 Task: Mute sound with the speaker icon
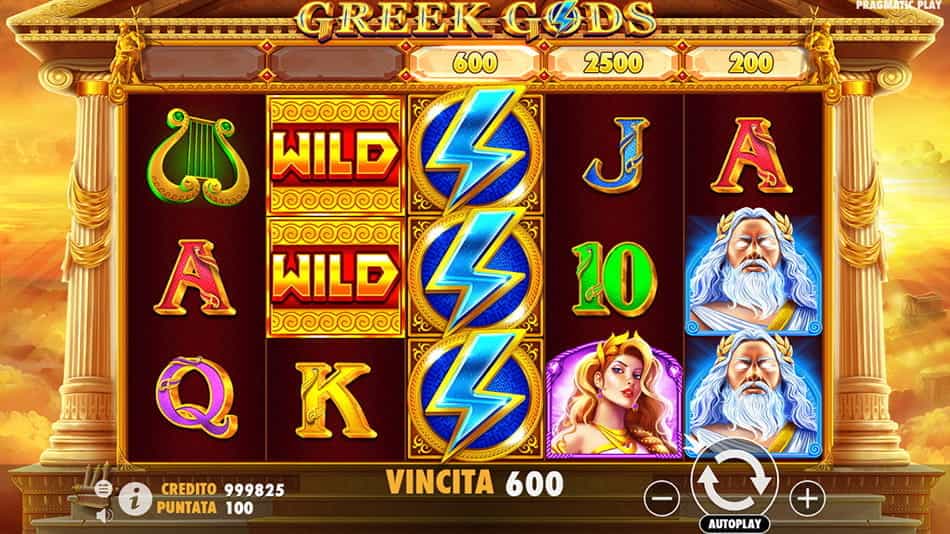pos(104,515)
